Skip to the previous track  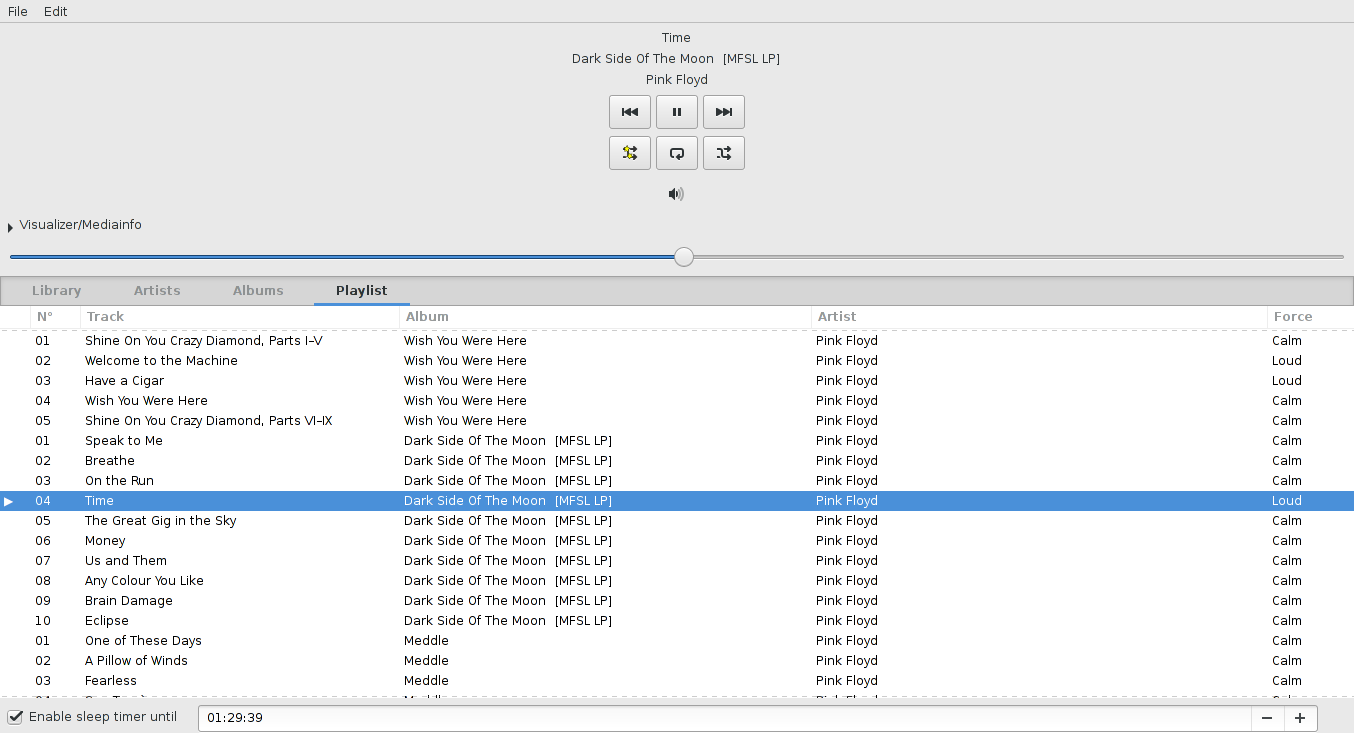click(630, 112)
